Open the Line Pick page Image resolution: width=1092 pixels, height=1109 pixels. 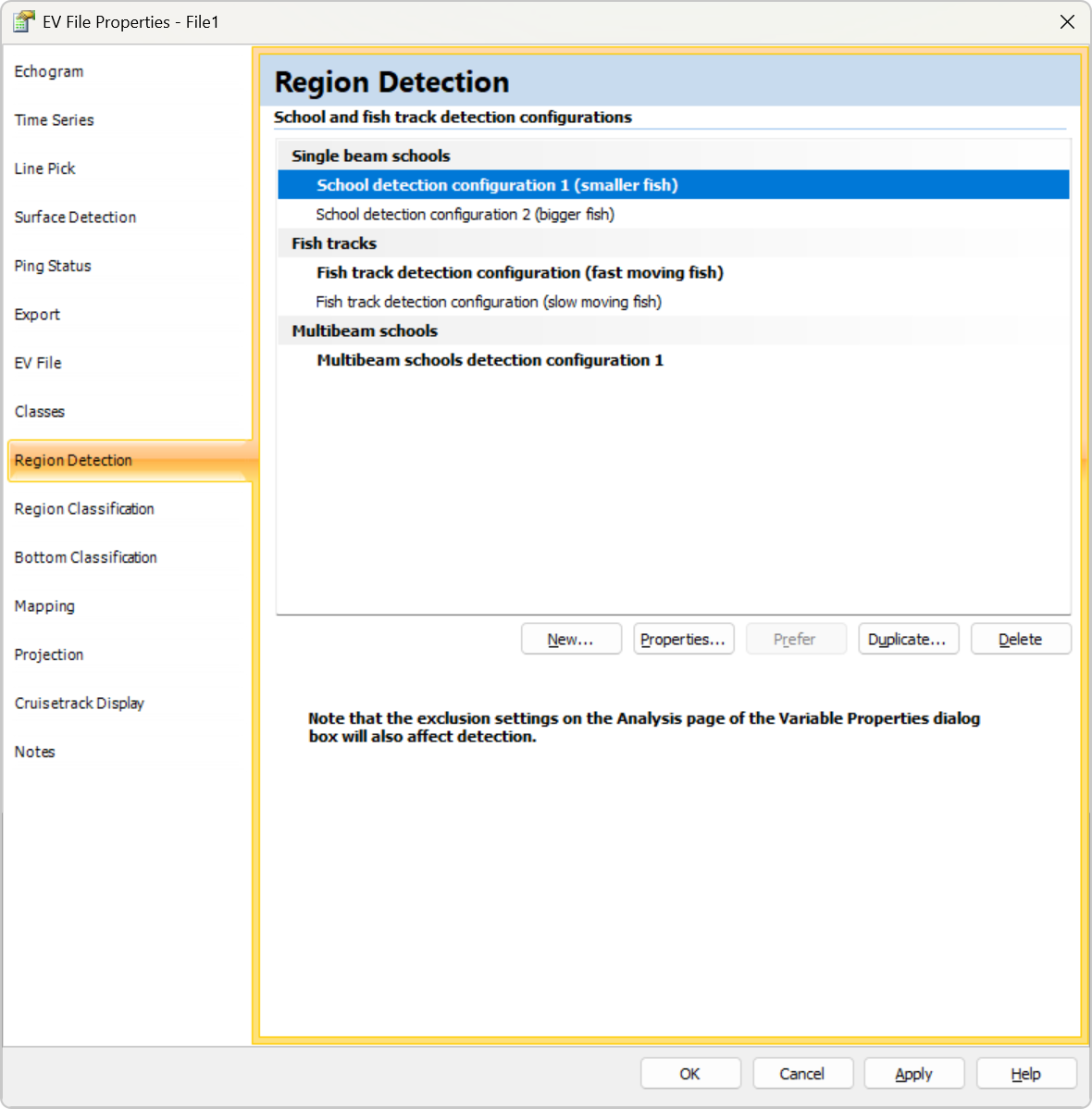(44, 168)
